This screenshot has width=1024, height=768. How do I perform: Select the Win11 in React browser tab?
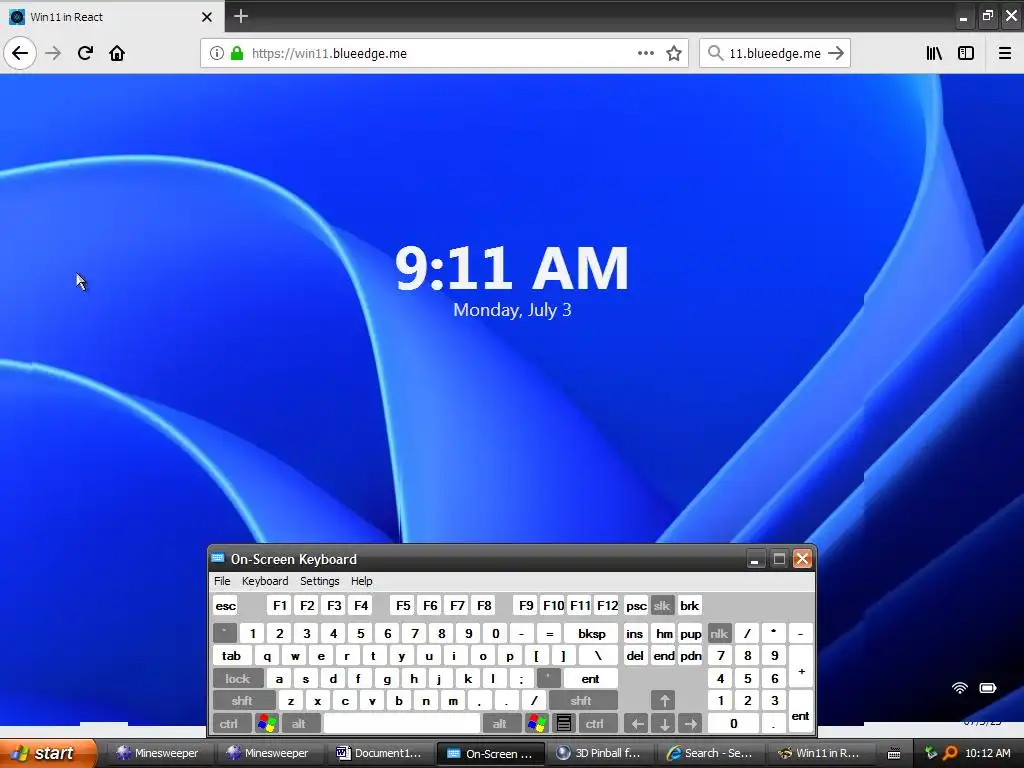click(x=112, y=16)
